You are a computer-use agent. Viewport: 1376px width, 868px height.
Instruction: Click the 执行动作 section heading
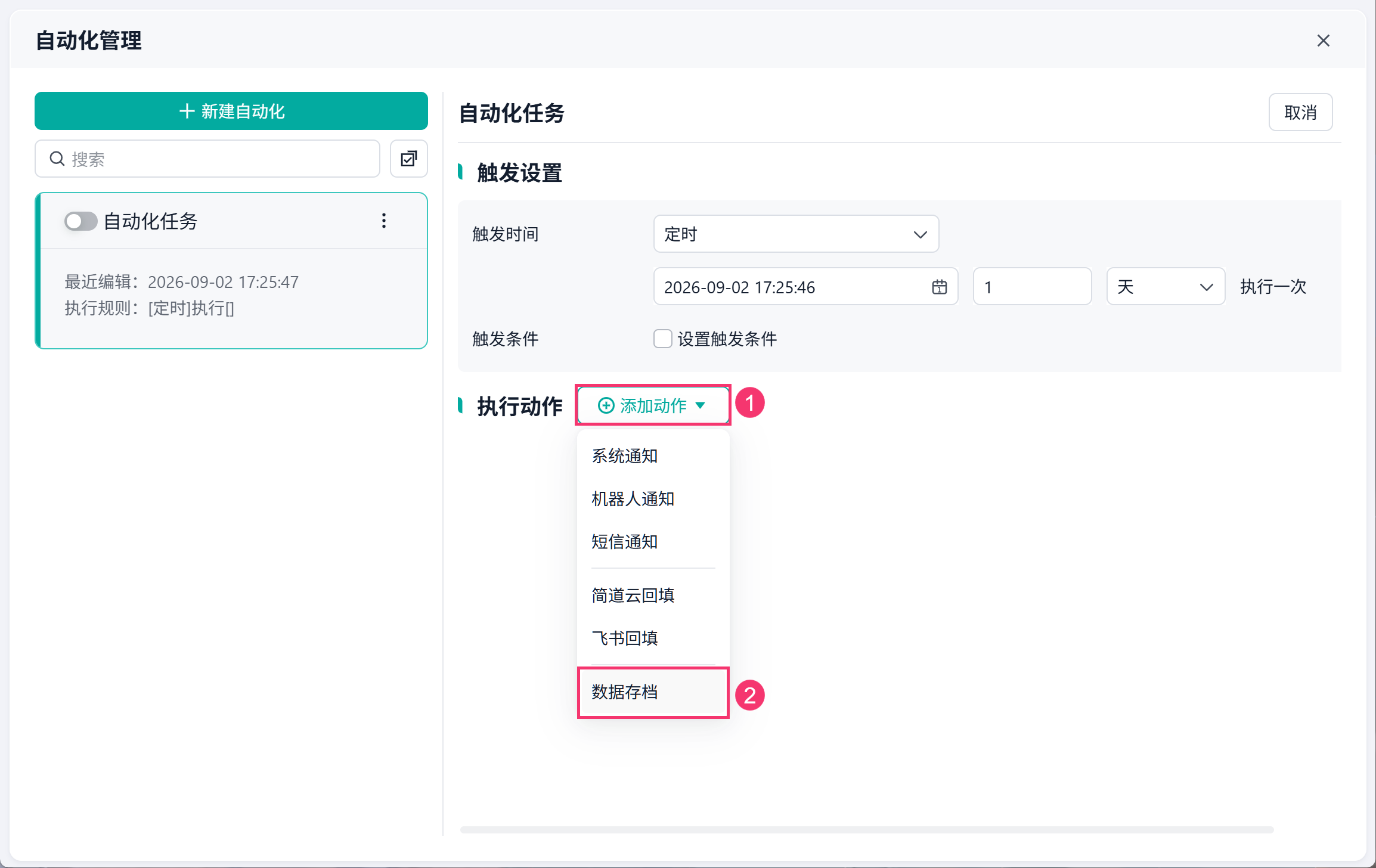coord(519,406)
